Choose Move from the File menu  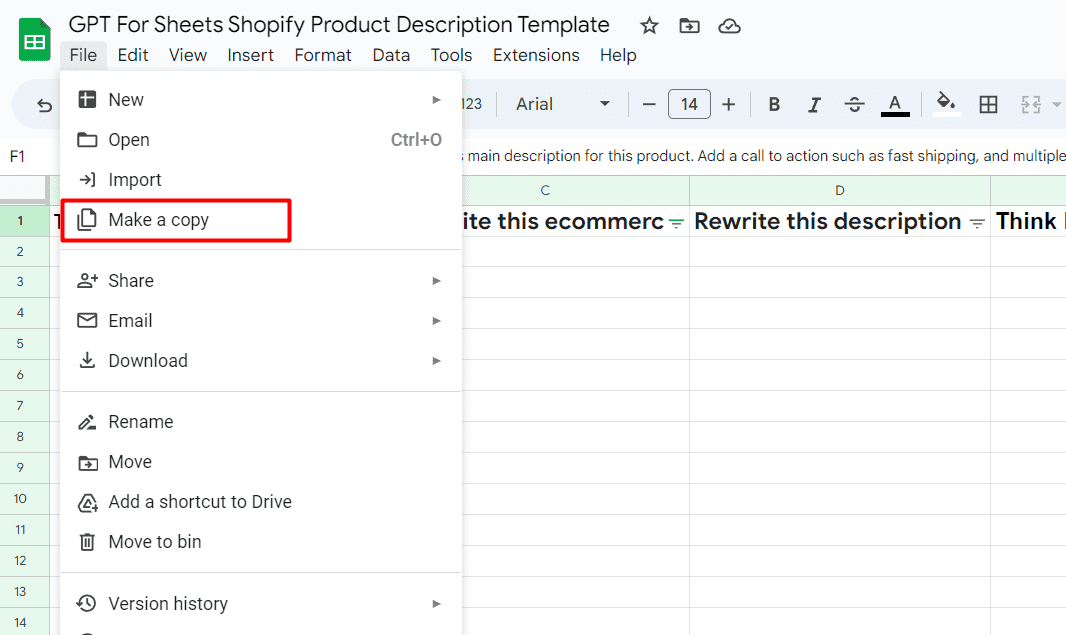point(261,462)
